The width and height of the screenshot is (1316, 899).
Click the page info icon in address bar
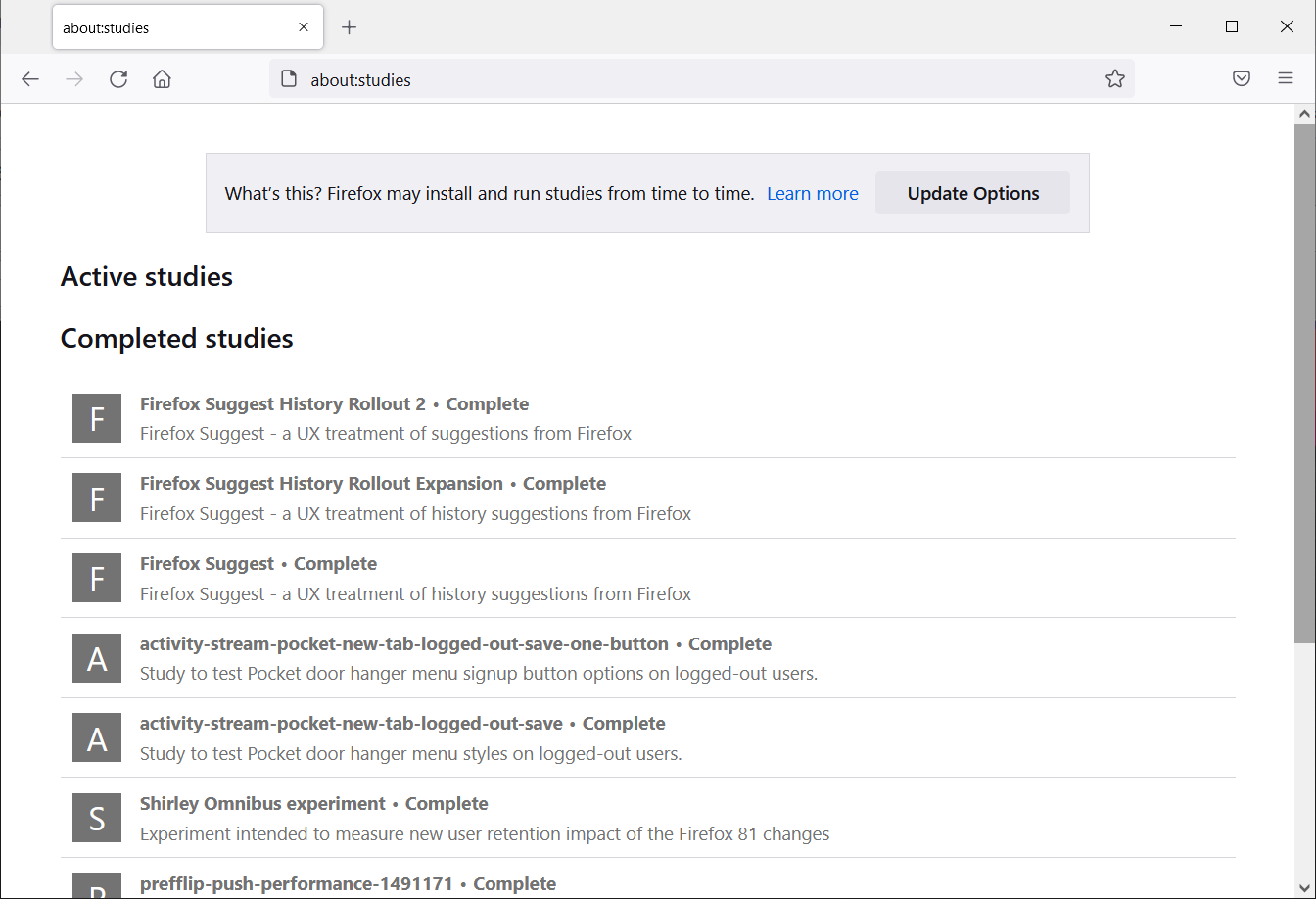point(289,78)
